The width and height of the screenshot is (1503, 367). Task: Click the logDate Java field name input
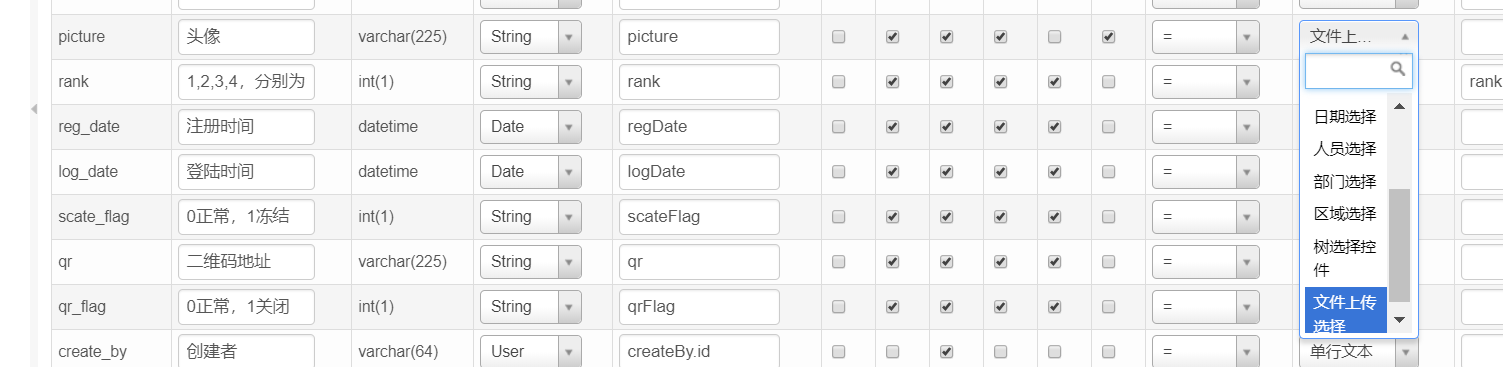[x=699, y=172]
